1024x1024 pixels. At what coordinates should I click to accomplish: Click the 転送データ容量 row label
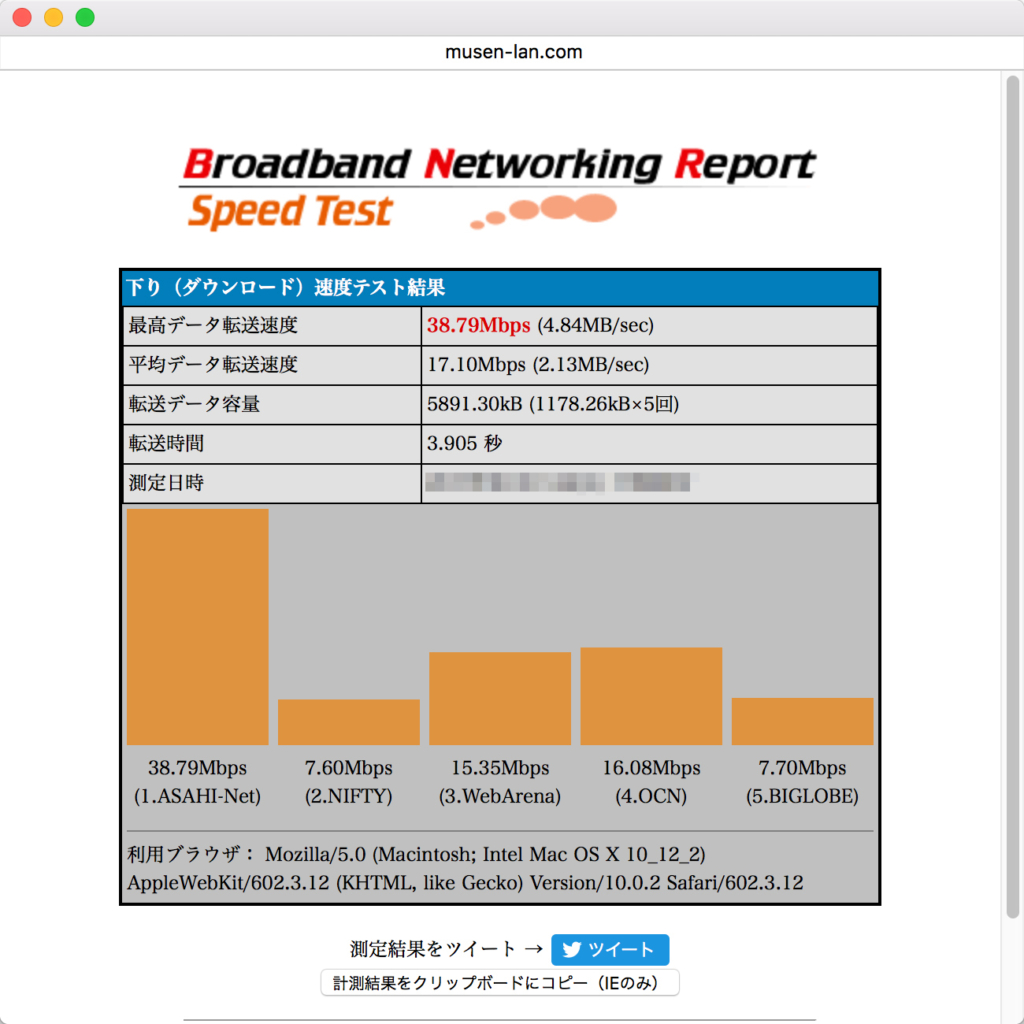(194, 404)
